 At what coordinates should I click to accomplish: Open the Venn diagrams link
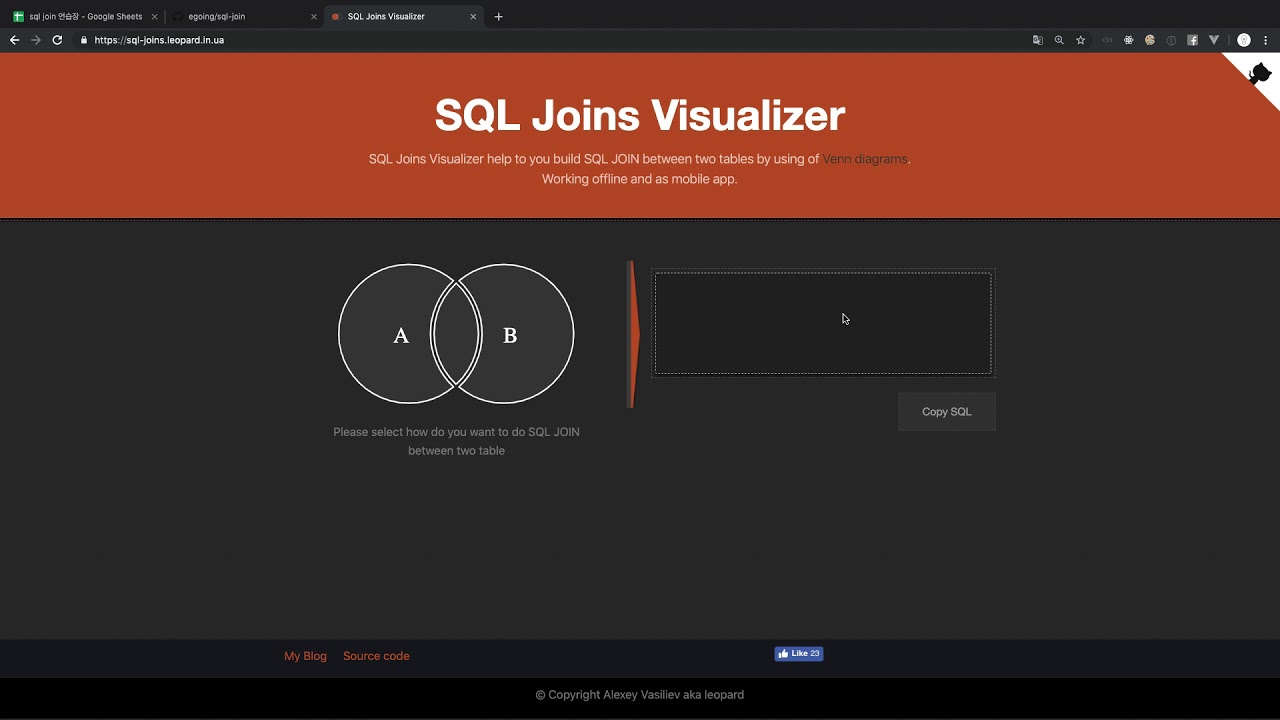(865, 159)
